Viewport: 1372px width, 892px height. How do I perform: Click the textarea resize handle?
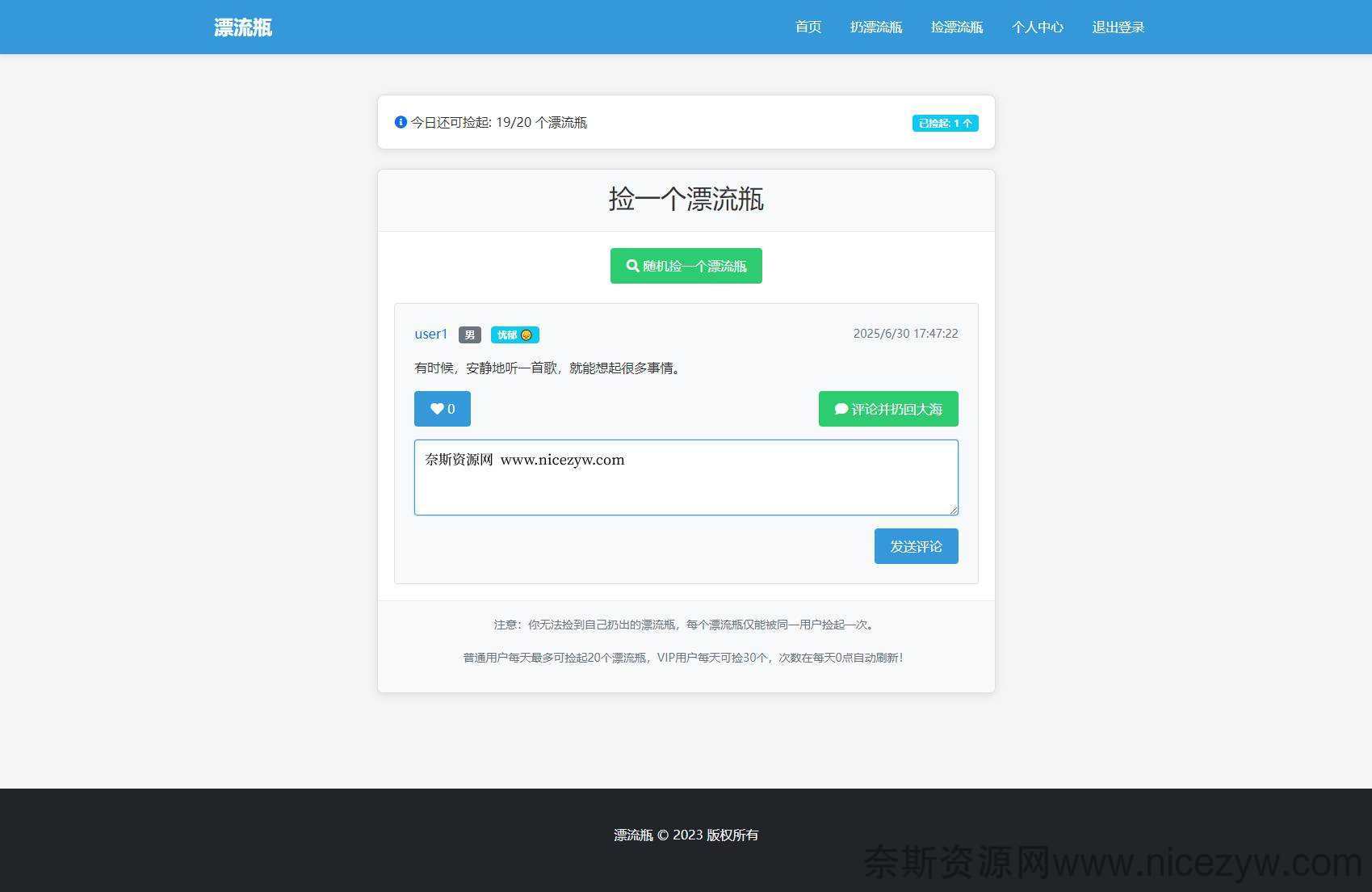click(953, 510)
